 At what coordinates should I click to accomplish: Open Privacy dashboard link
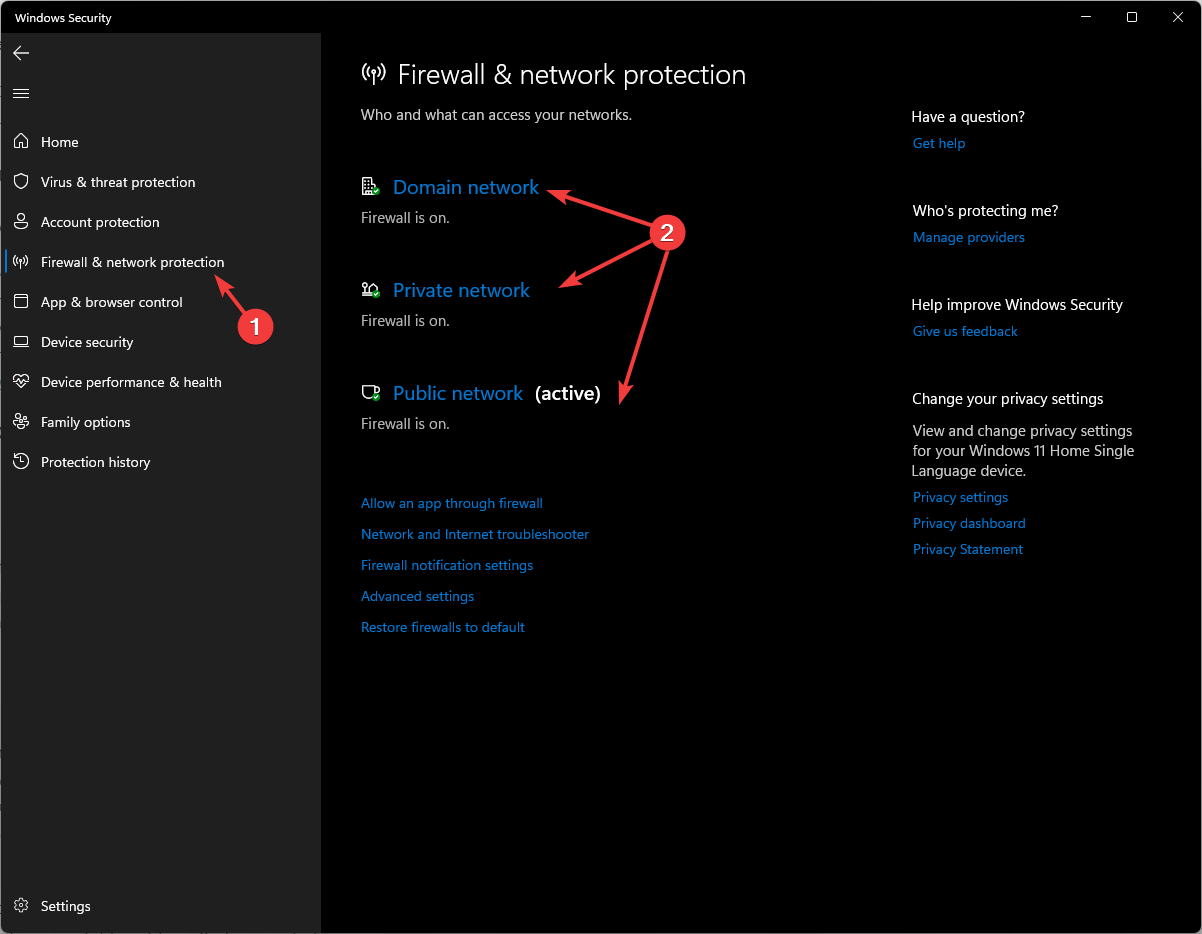(969, 523)
